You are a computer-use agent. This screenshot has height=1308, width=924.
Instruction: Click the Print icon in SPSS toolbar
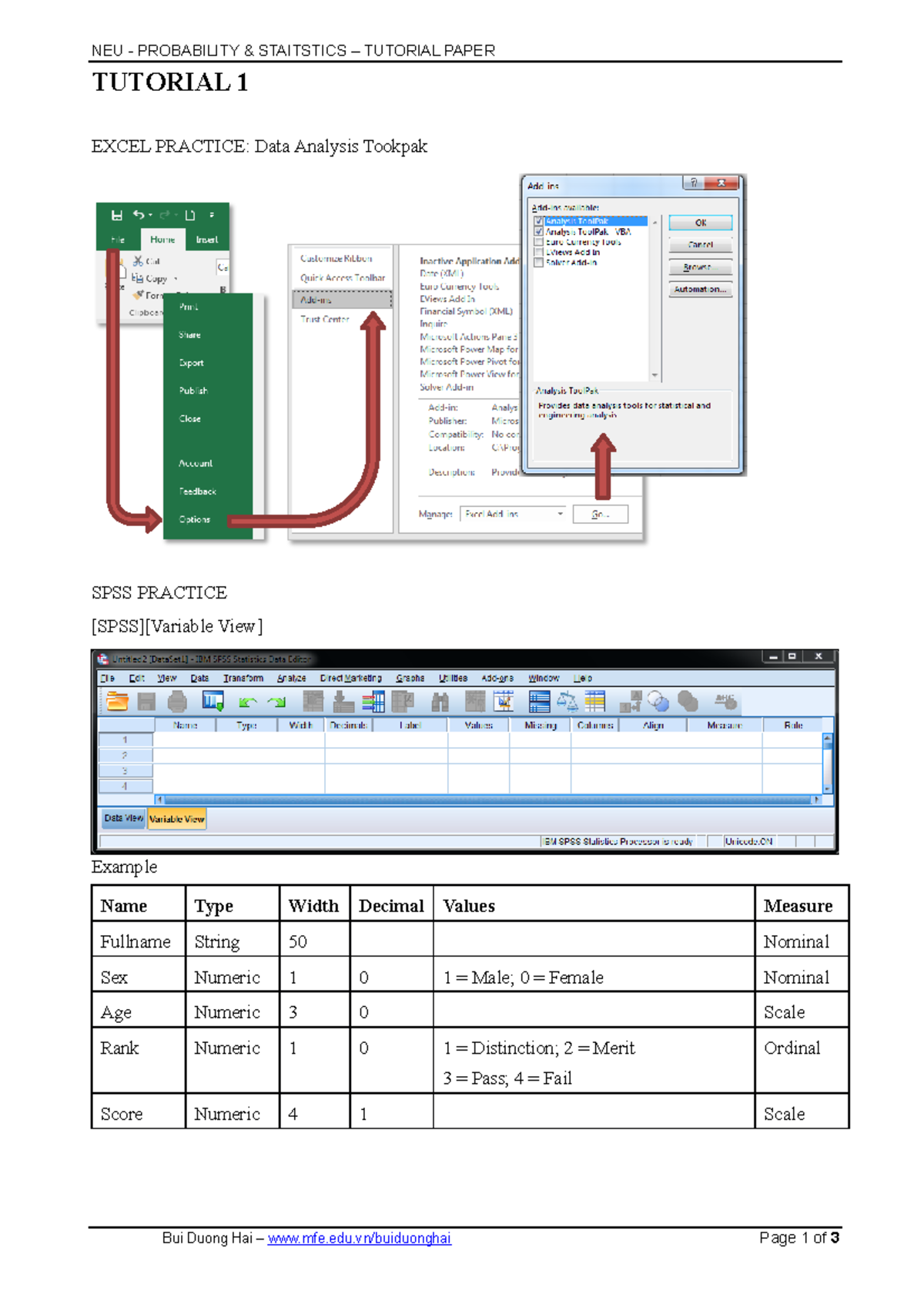(177, 701)
